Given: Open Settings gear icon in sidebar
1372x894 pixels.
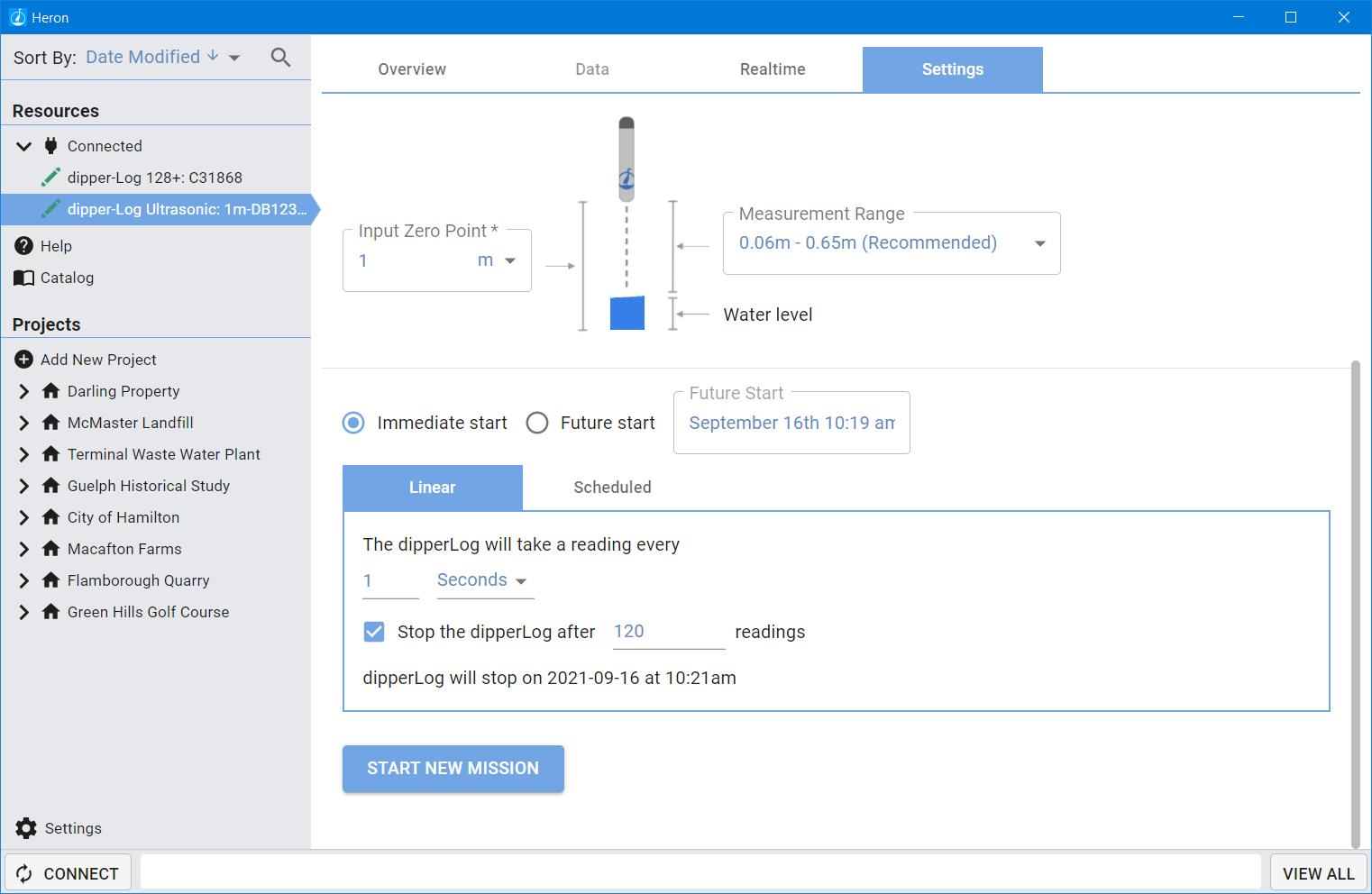Looking at the screenshot, I should [26, 828].
